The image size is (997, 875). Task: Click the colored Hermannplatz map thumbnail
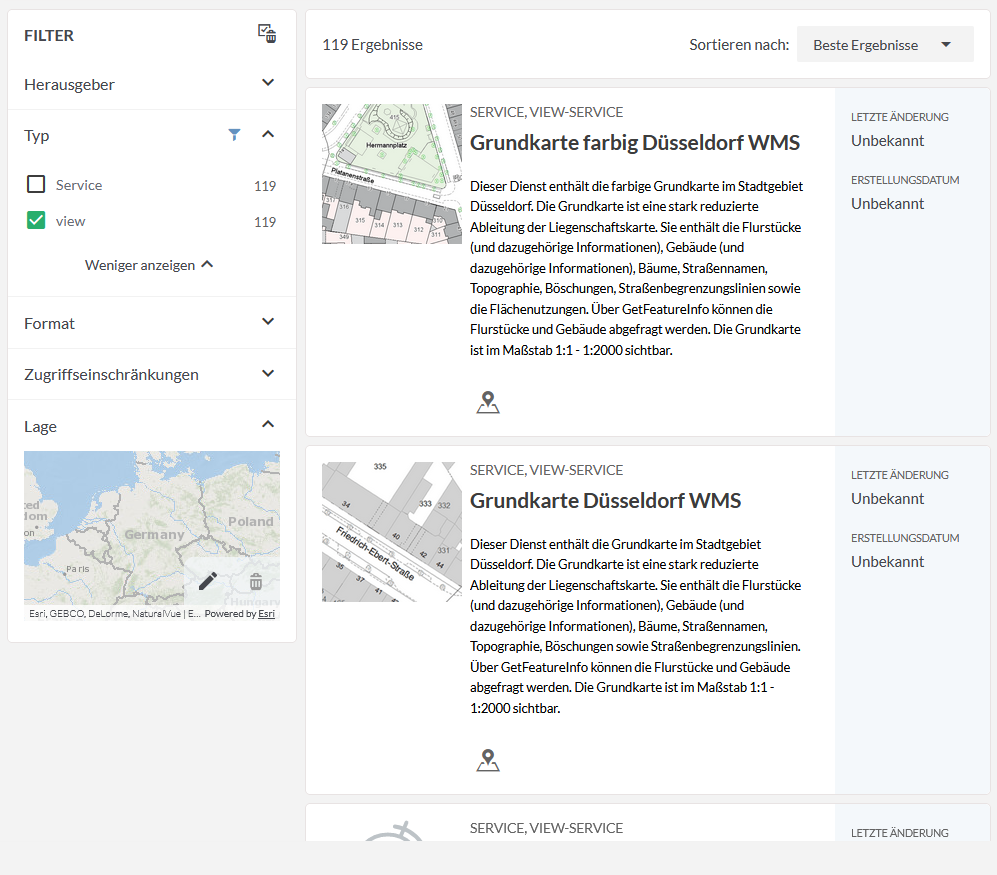(x=391, y=174)
